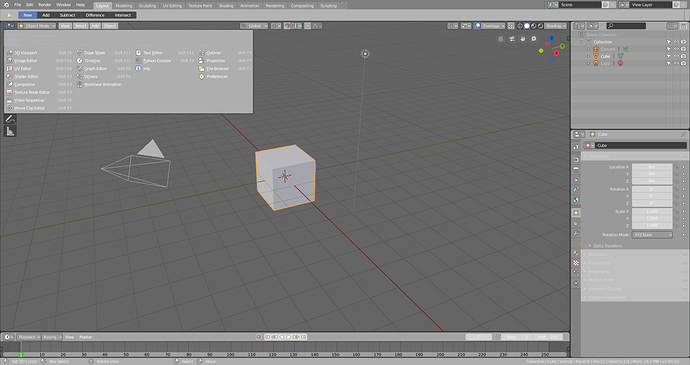Open the Shading options dropdown

[556, 26]
